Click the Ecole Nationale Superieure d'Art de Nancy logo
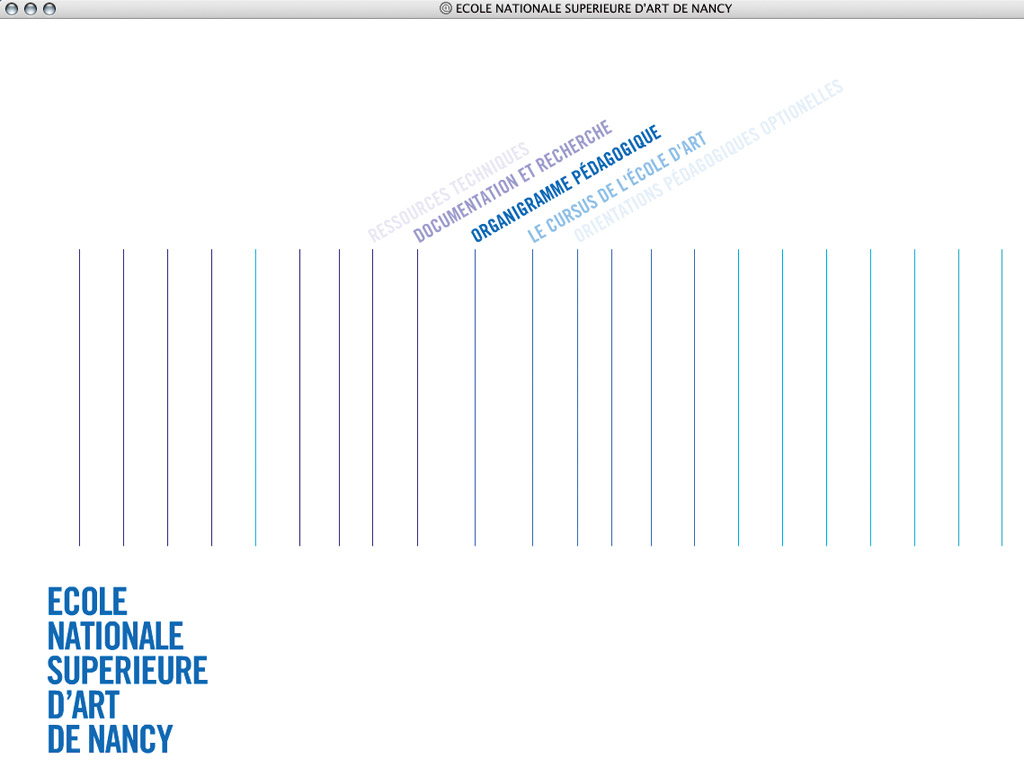The height and width of the screenshot is (768, 1024). (x=127, y=670)
